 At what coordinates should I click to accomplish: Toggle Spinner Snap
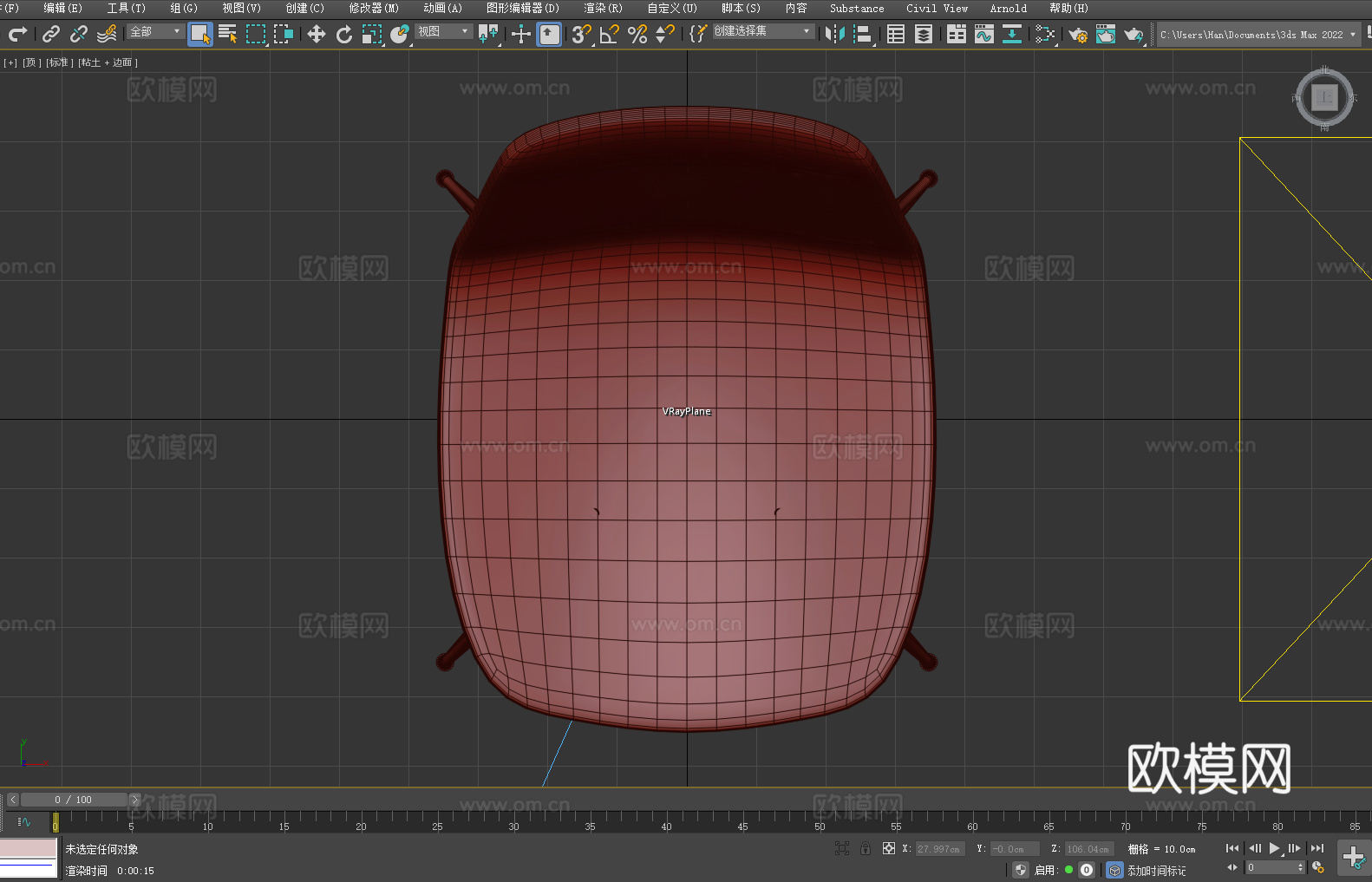click(x=665, y=34)
